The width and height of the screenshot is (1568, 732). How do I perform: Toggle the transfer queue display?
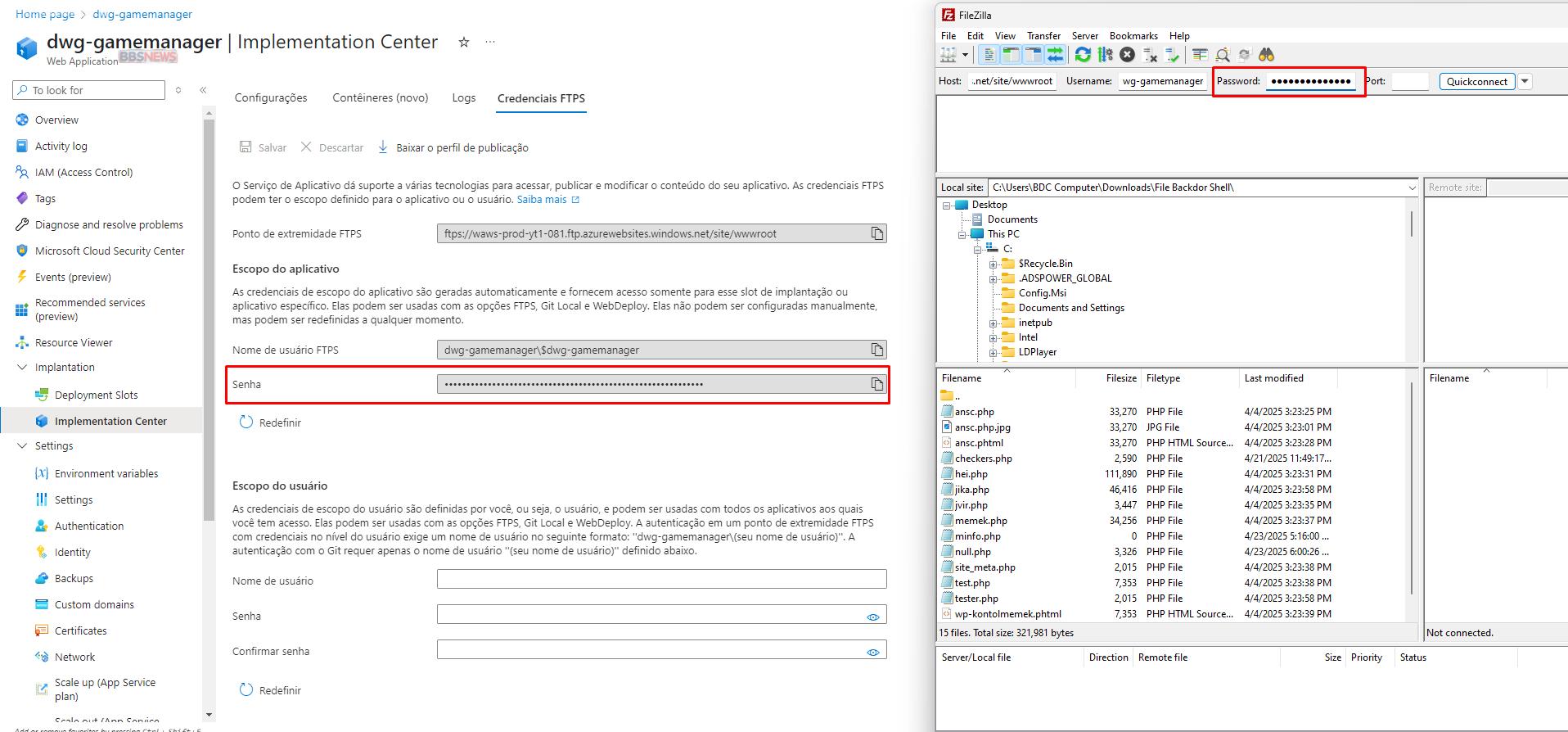tap(1056, 55)
